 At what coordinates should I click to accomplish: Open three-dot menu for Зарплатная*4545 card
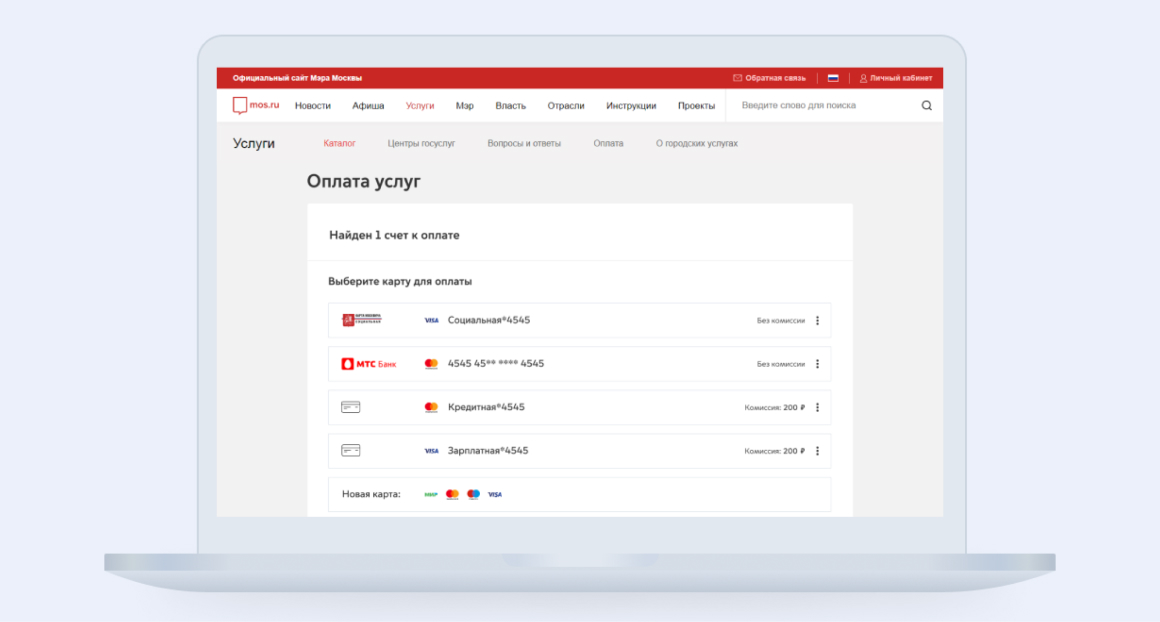pyautogui.click(x=817, y=451)
